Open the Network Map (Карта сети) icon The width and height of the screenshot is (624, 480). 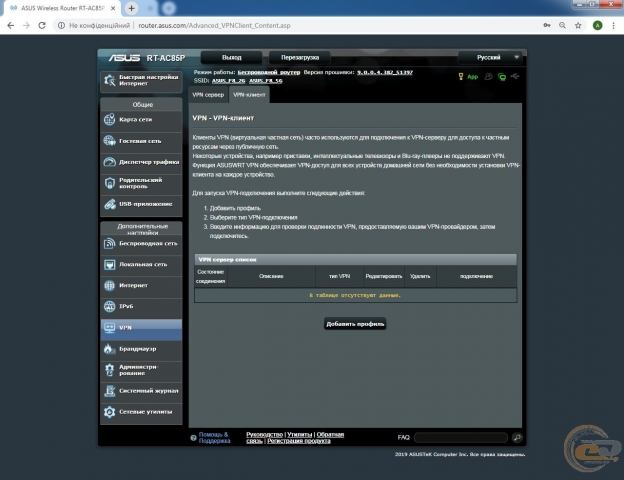click(x=109, y=119)
